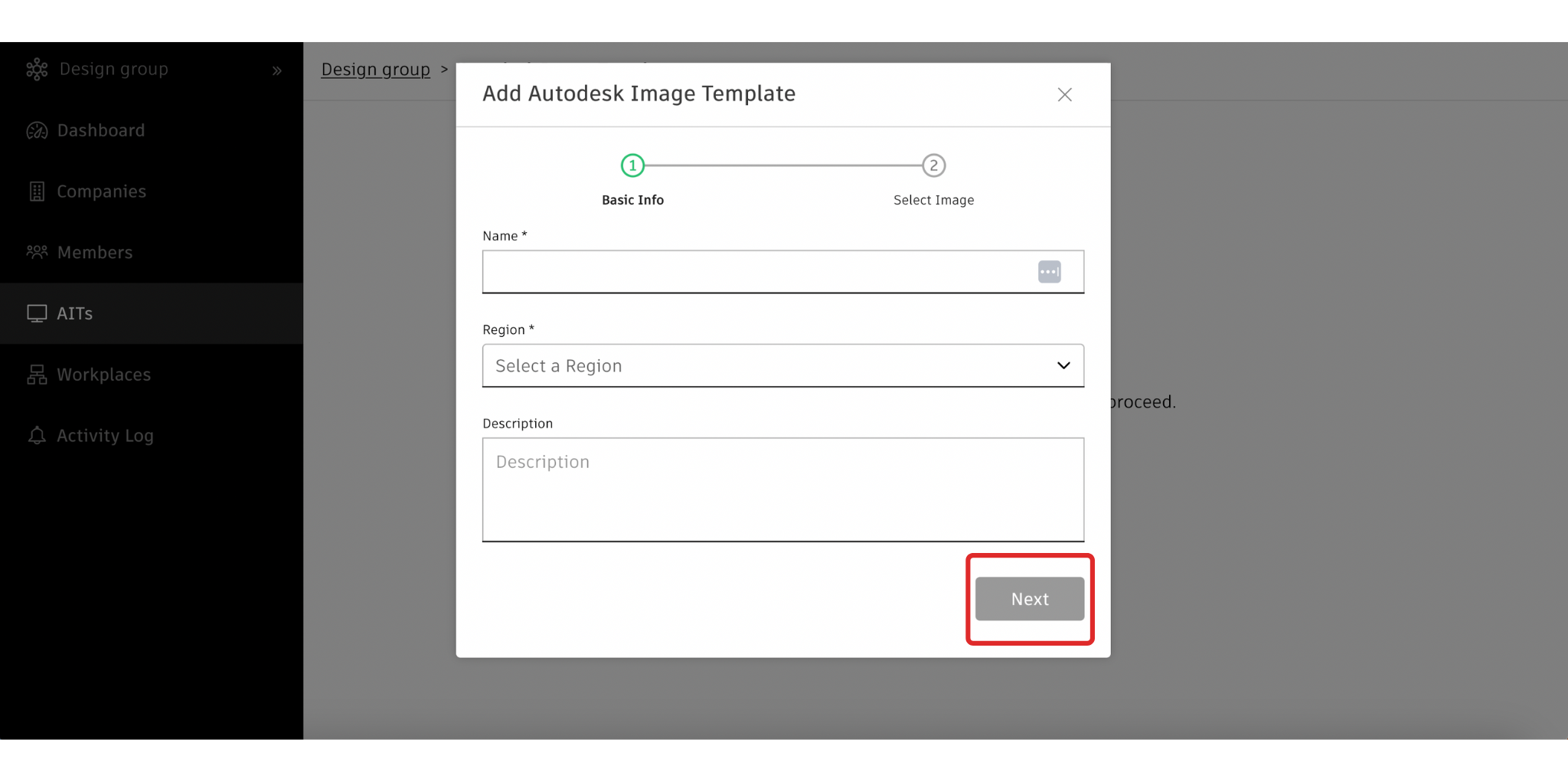Click the Select Image step label
Screen dimensions: 1568x782
click(x=933, y=200)
